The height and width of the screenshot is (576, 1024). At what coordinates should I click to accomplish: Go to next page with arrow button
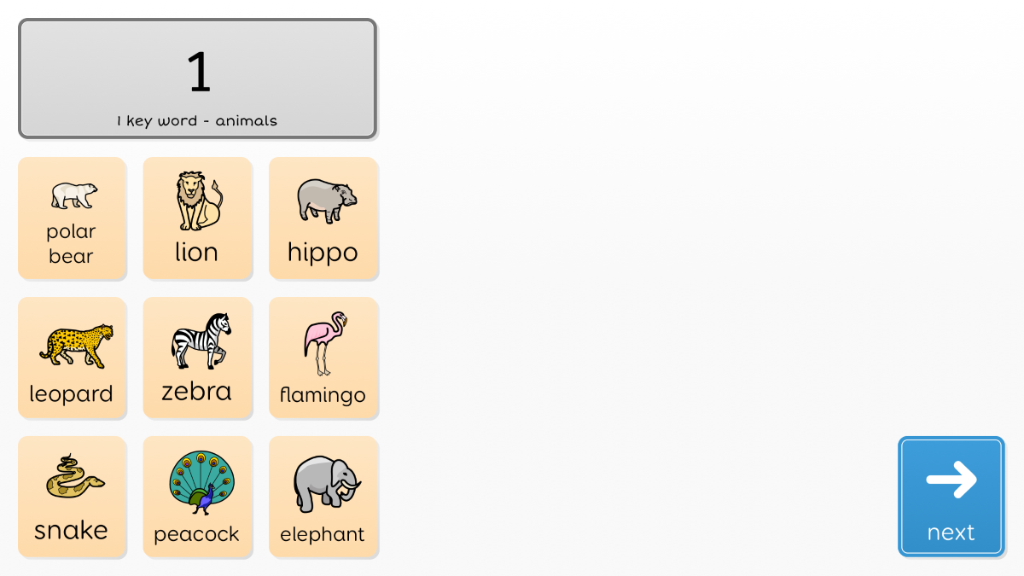click(951, 496)
